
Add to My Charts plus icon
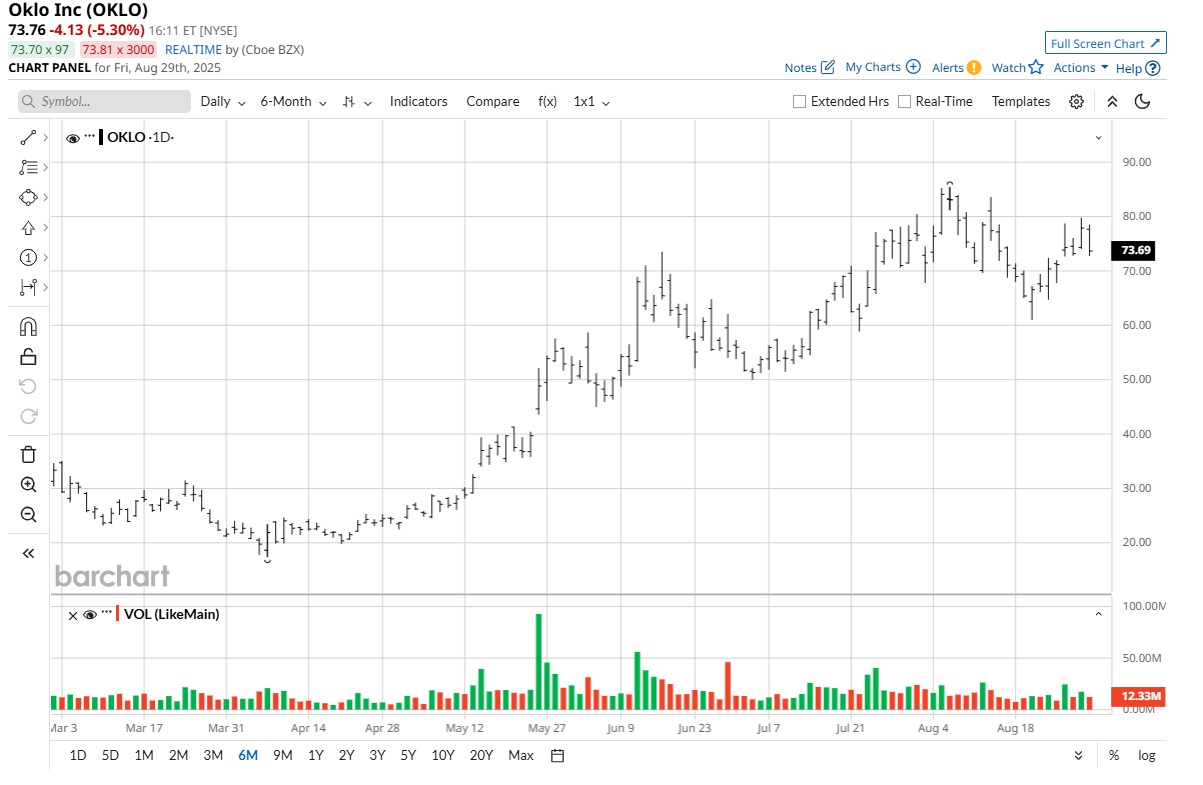[x=913, y=67]
